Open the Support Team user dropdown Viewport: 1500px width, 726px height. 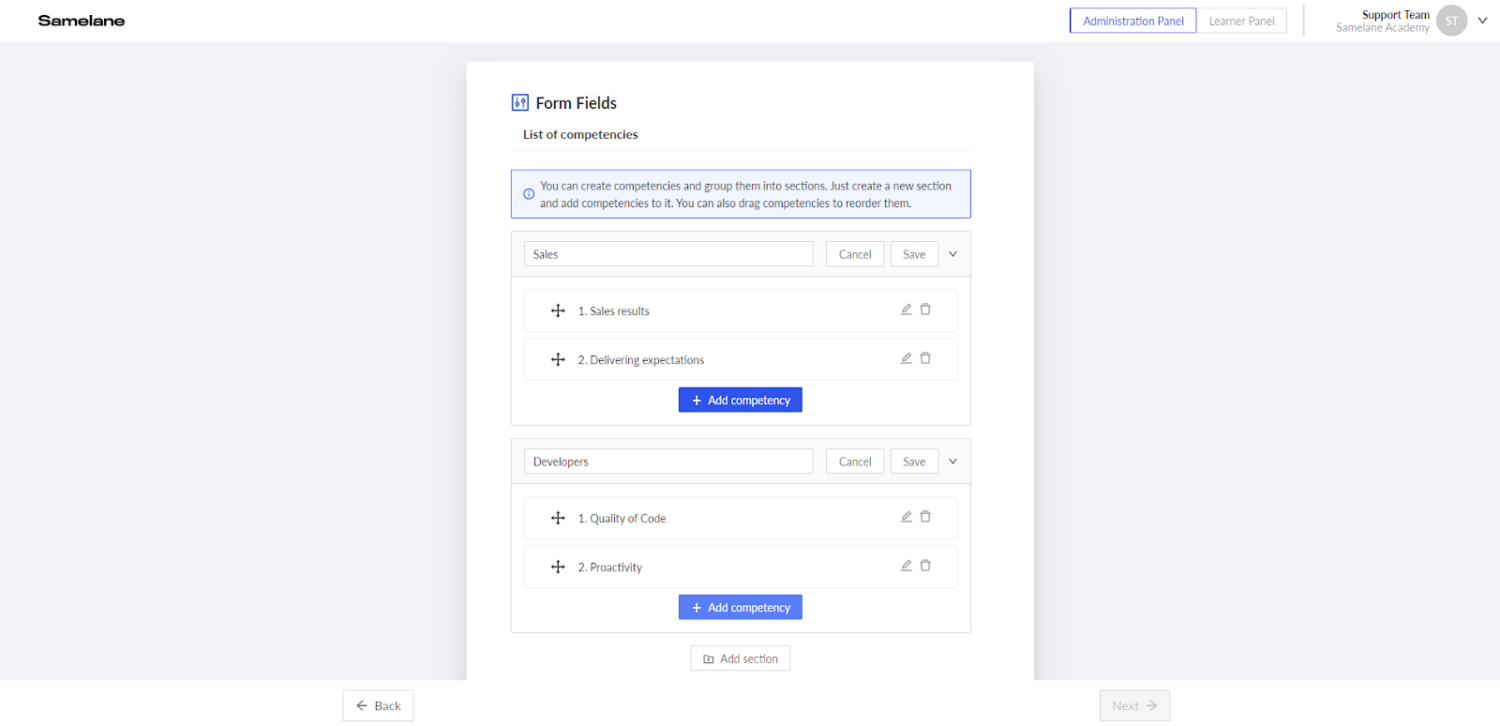pyautogui.click(x=1482, y=20)
